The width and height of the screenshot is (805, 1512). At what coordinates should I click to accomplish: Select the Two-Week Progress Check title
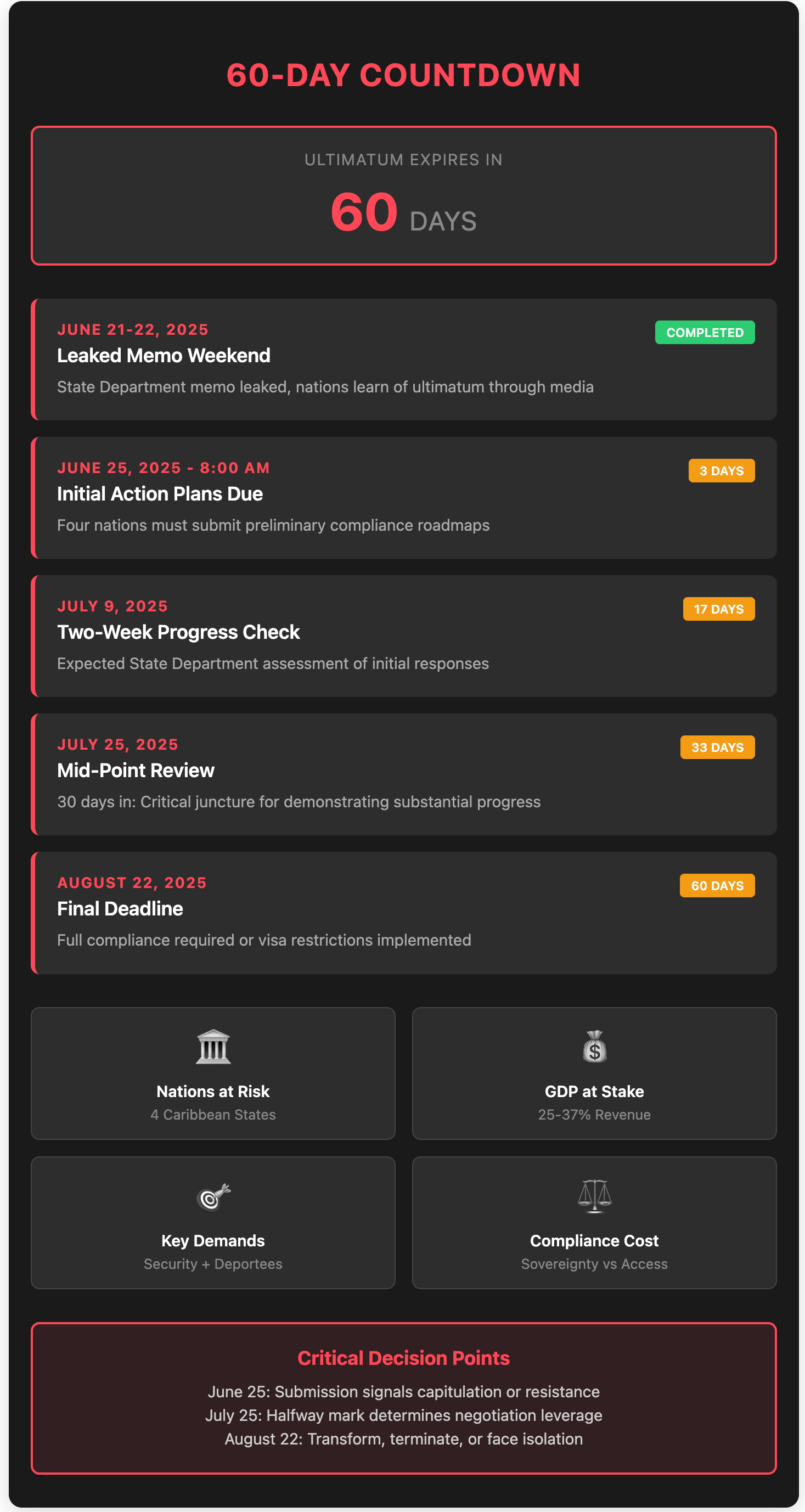click(178, 632)
